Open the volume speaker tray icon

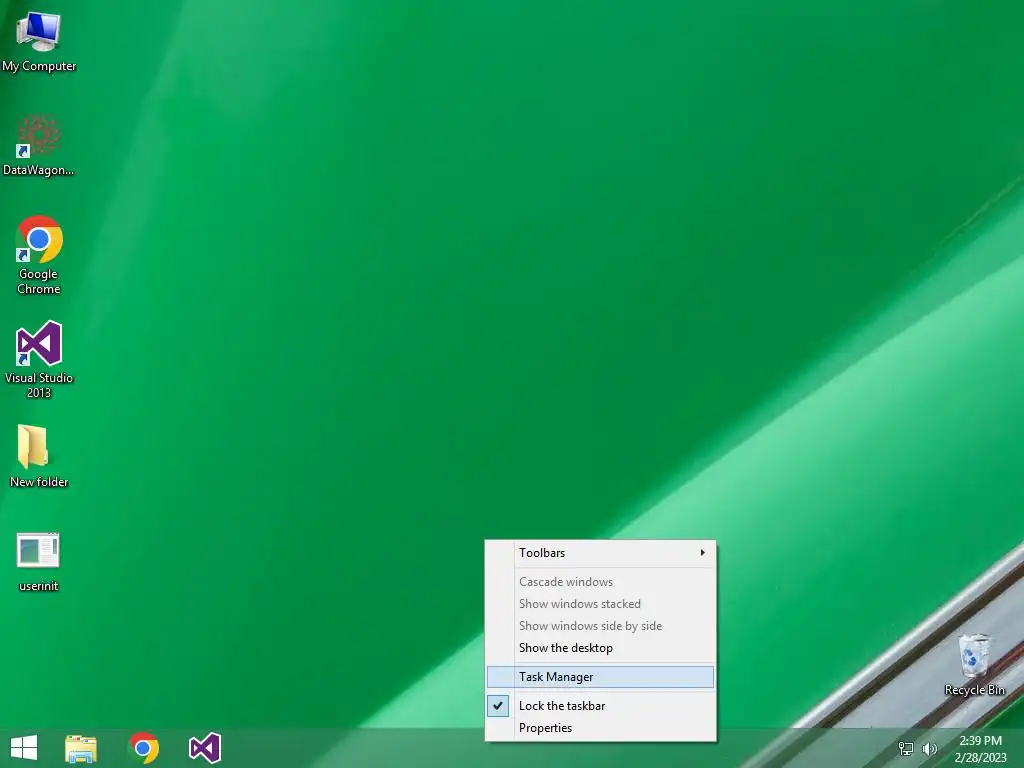929,748
